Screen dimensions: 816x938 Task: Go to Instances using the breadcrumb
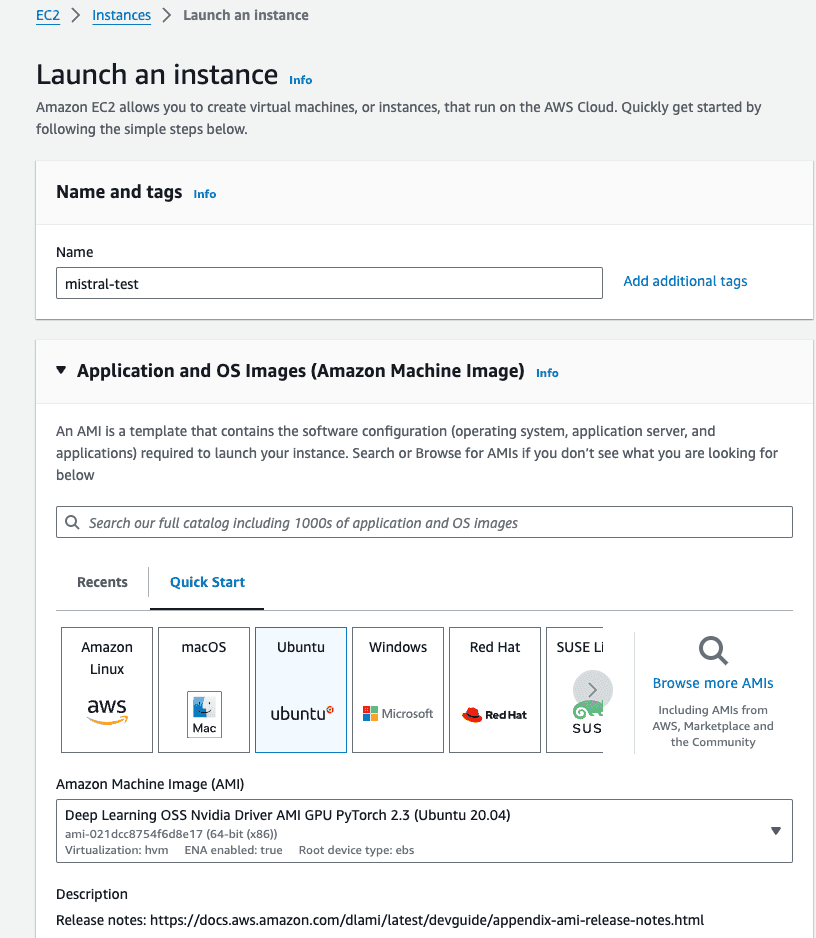click(121, 15)
